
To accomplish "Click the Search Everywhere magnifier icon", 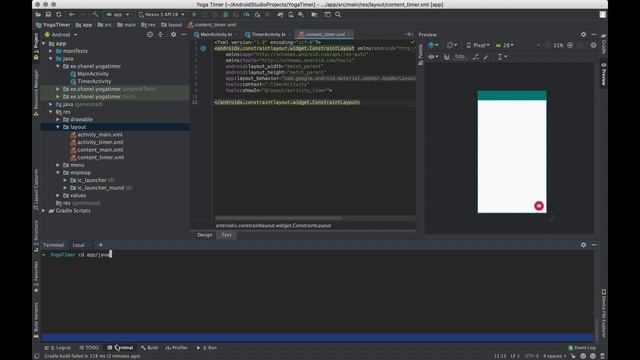I will [x=338, y=14].
